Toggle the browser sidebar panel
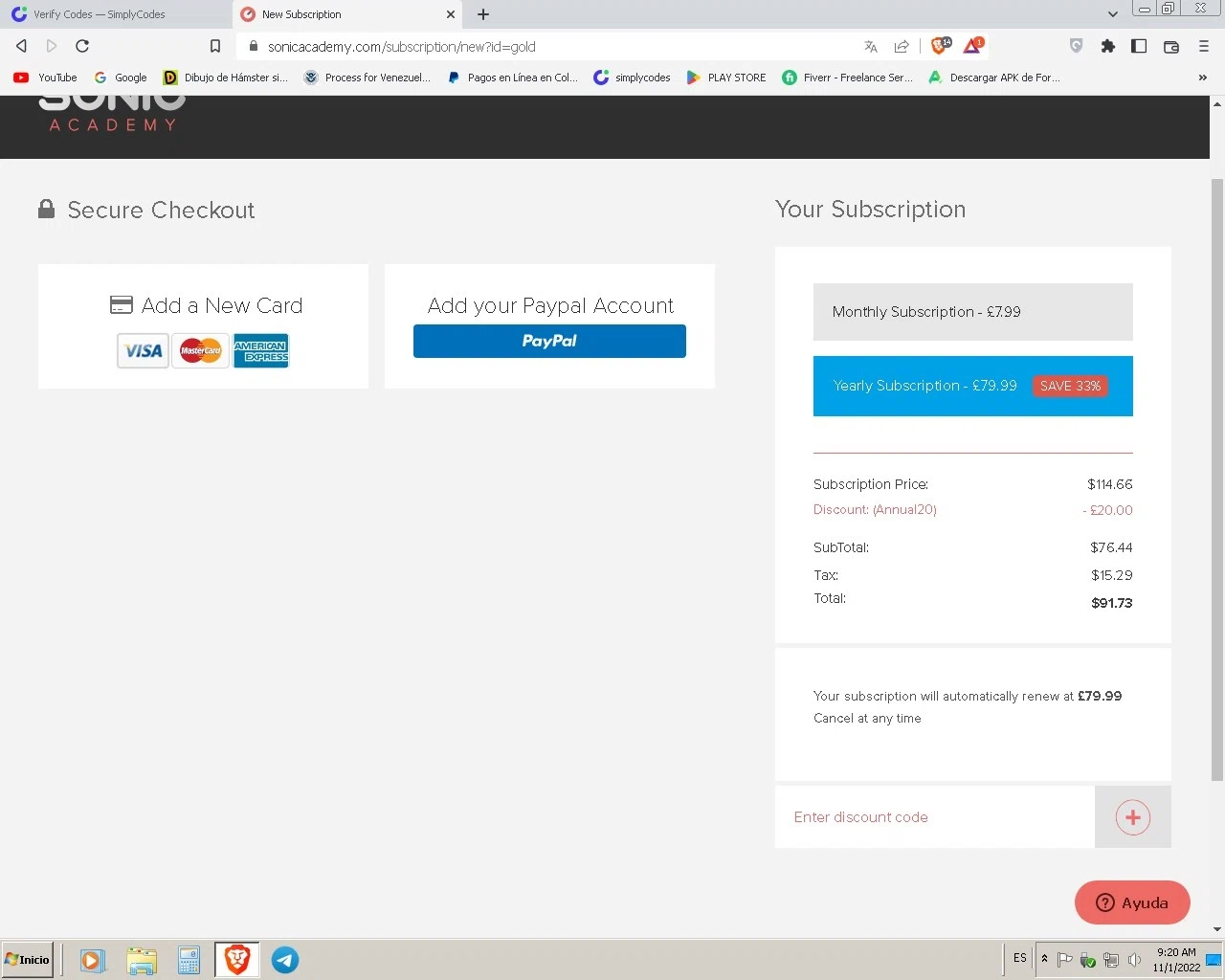The height and width of the screenshot is (980, 1225). 1139,46
